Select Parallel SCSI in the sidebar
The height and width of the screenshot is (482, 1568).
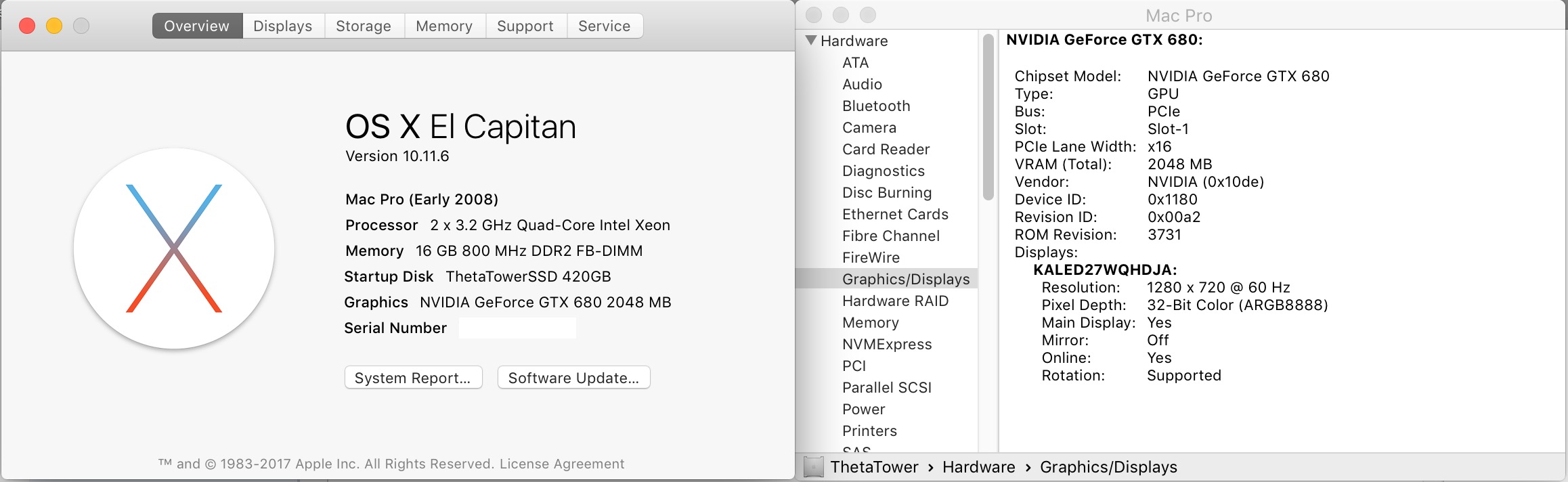click(887, 387)
